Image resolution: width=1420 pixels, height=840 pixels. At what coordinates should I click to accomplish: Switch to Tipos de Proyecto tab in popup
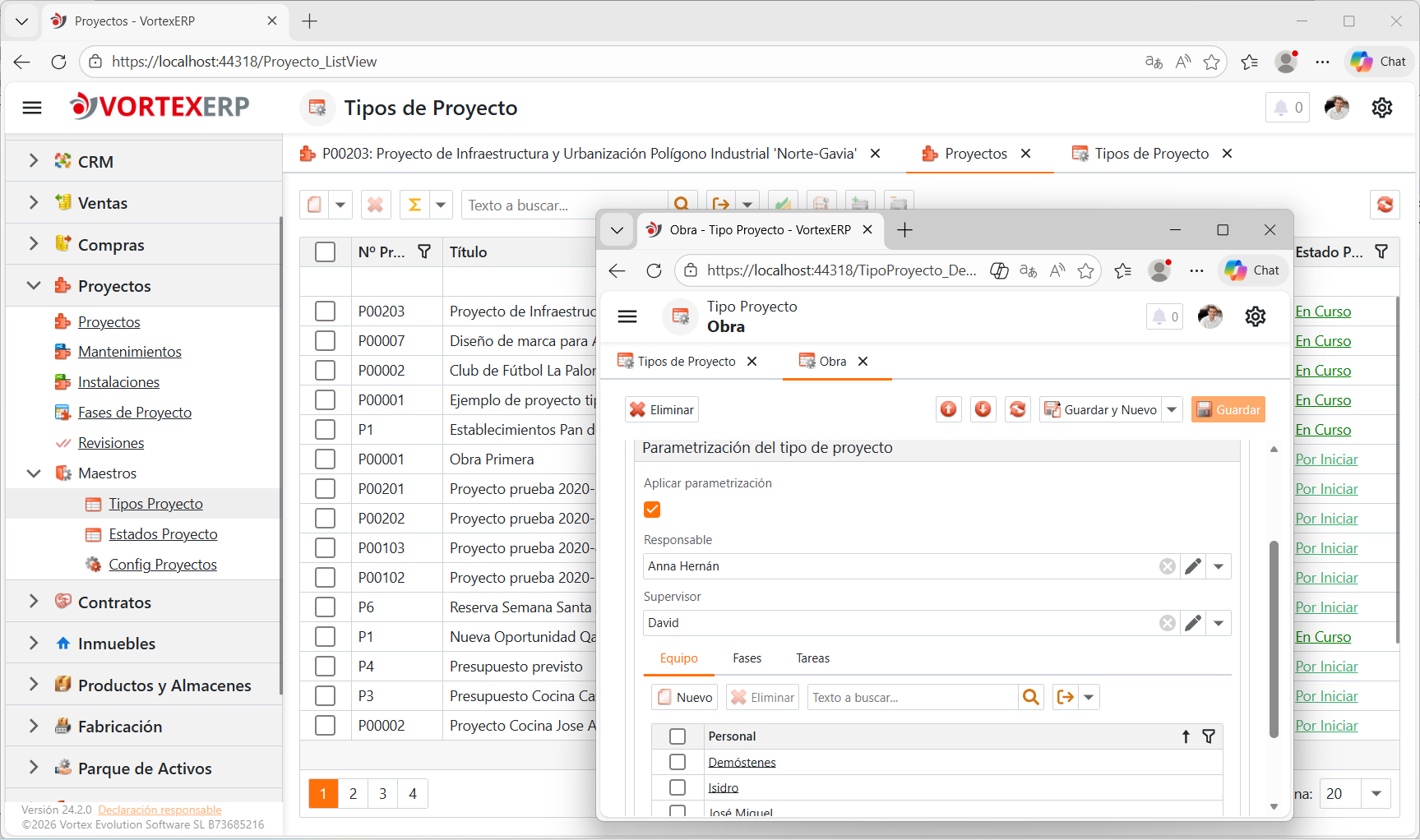tap(687, 362)
